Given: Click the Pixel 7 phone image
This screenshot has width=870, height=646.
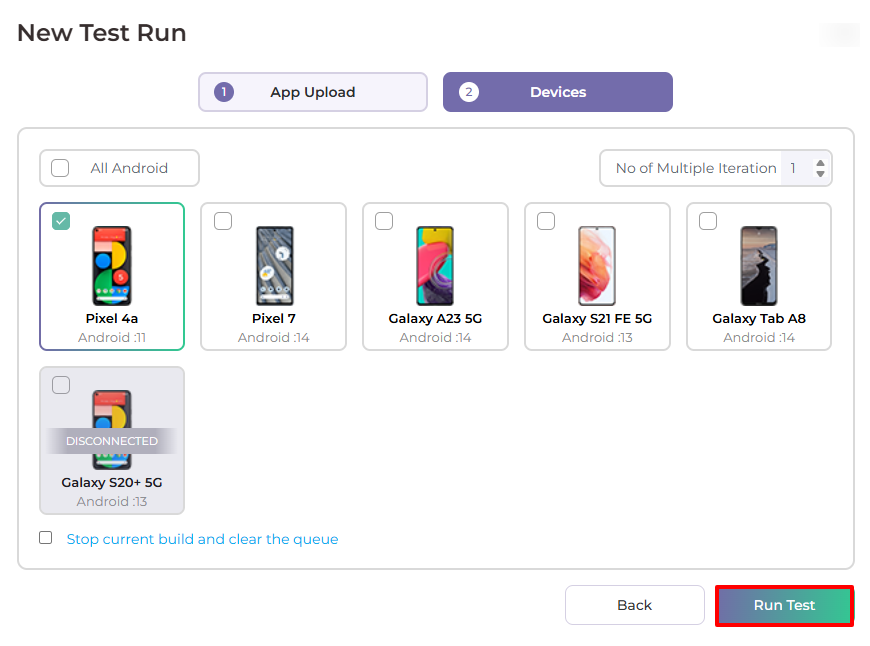Looking at the screenshot, I should (274, 265).
